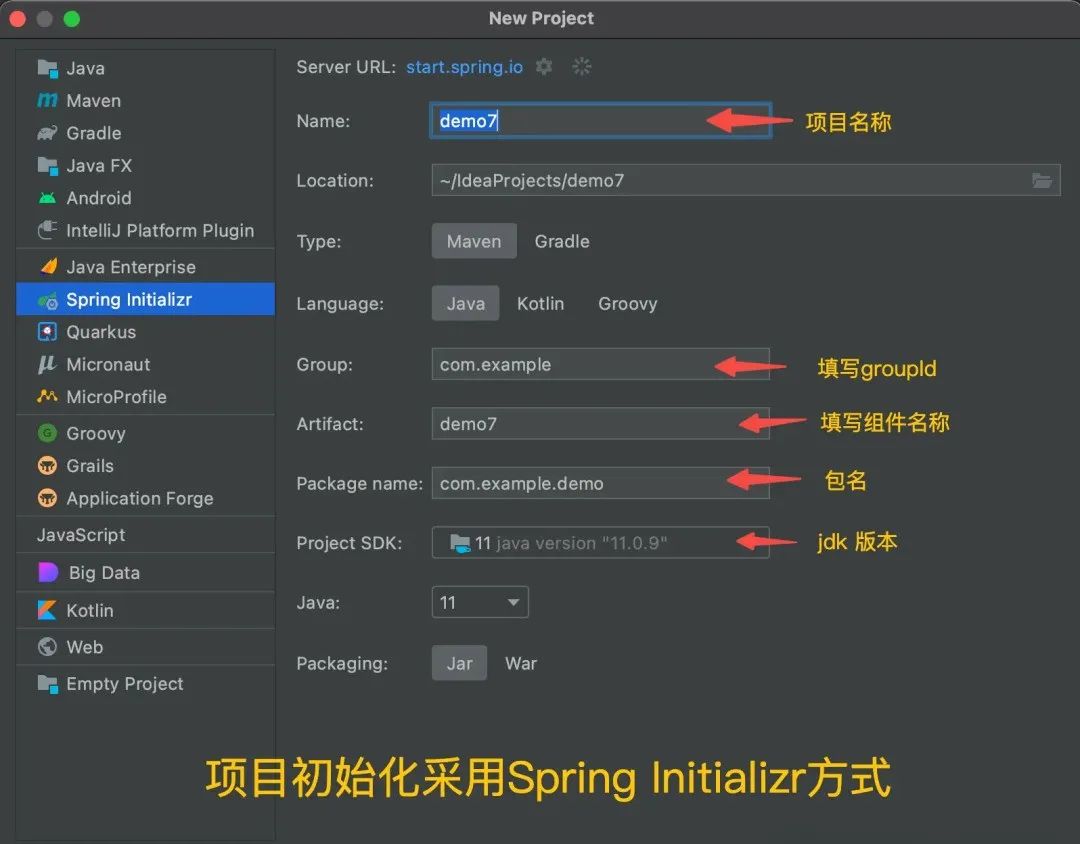Click the Package name field
Viewport: 1080px width, 844px height.
[x=600, y=483]
